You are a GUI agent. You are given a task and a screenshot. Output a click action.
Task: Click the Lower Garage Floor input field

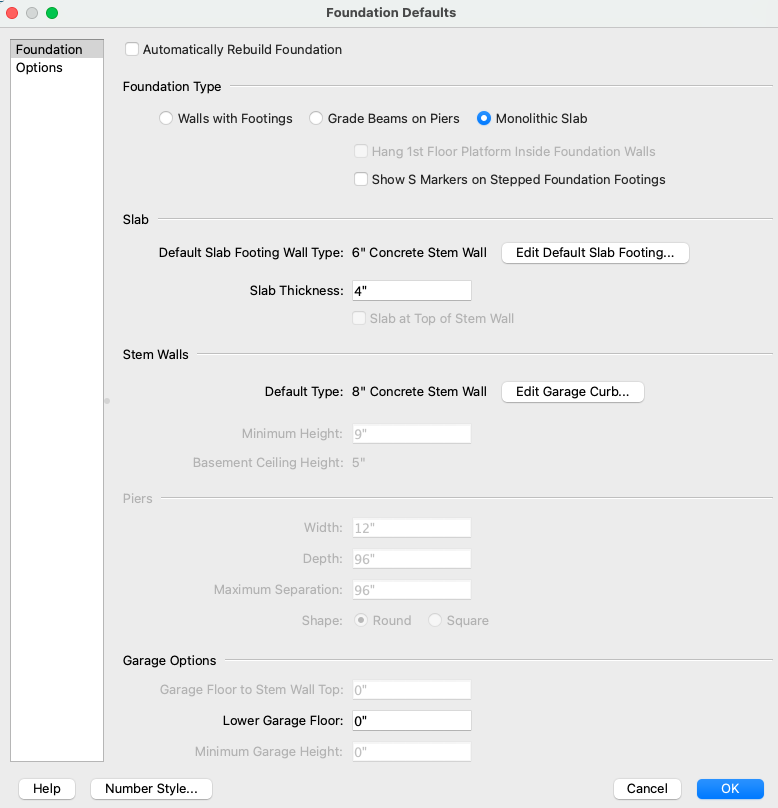pyautogui.click(x=410, y=721)
